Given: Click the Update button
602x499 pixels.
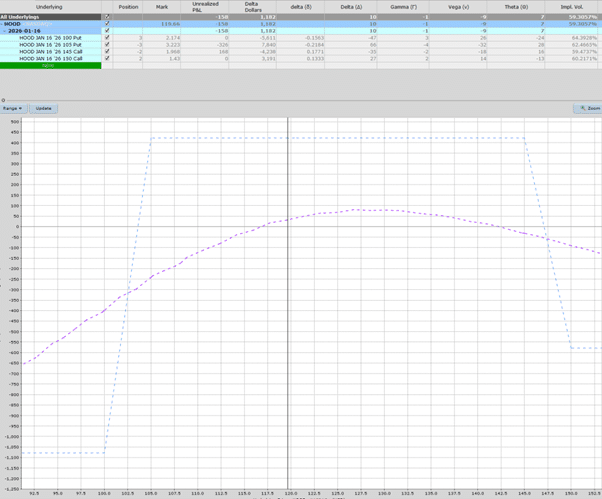Looking at the screenshot, I should pyautogui.click(x=44, y=108).
